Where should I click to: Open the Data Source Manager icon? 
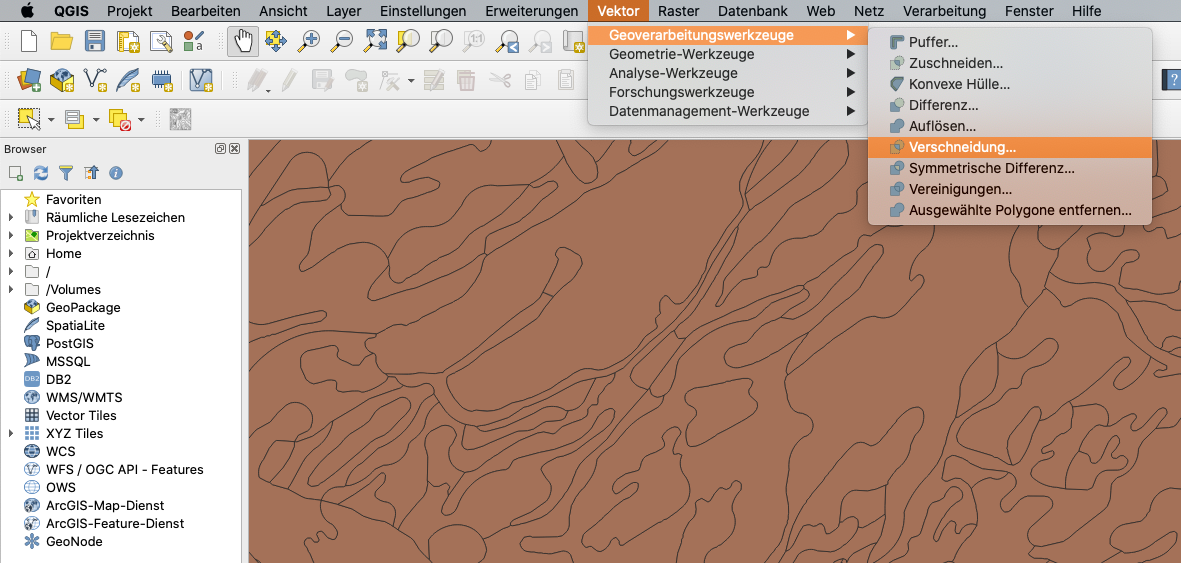click(x=29, y=79)
